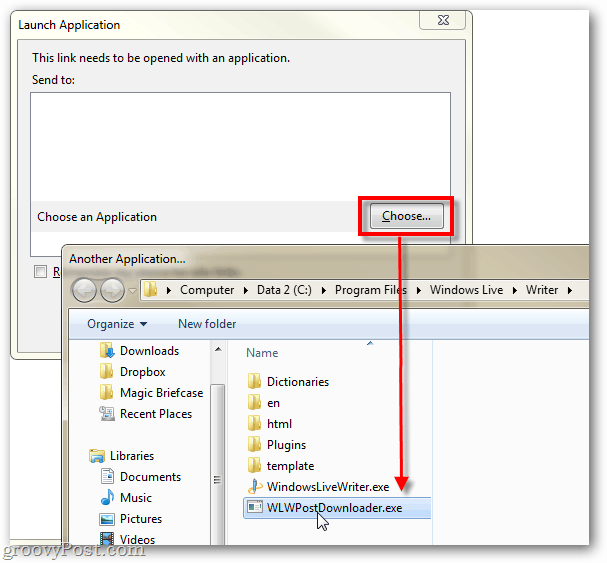Close the Launch Application dialog
The height and width of the screenshot is (563, 607).
pos(442,20)
